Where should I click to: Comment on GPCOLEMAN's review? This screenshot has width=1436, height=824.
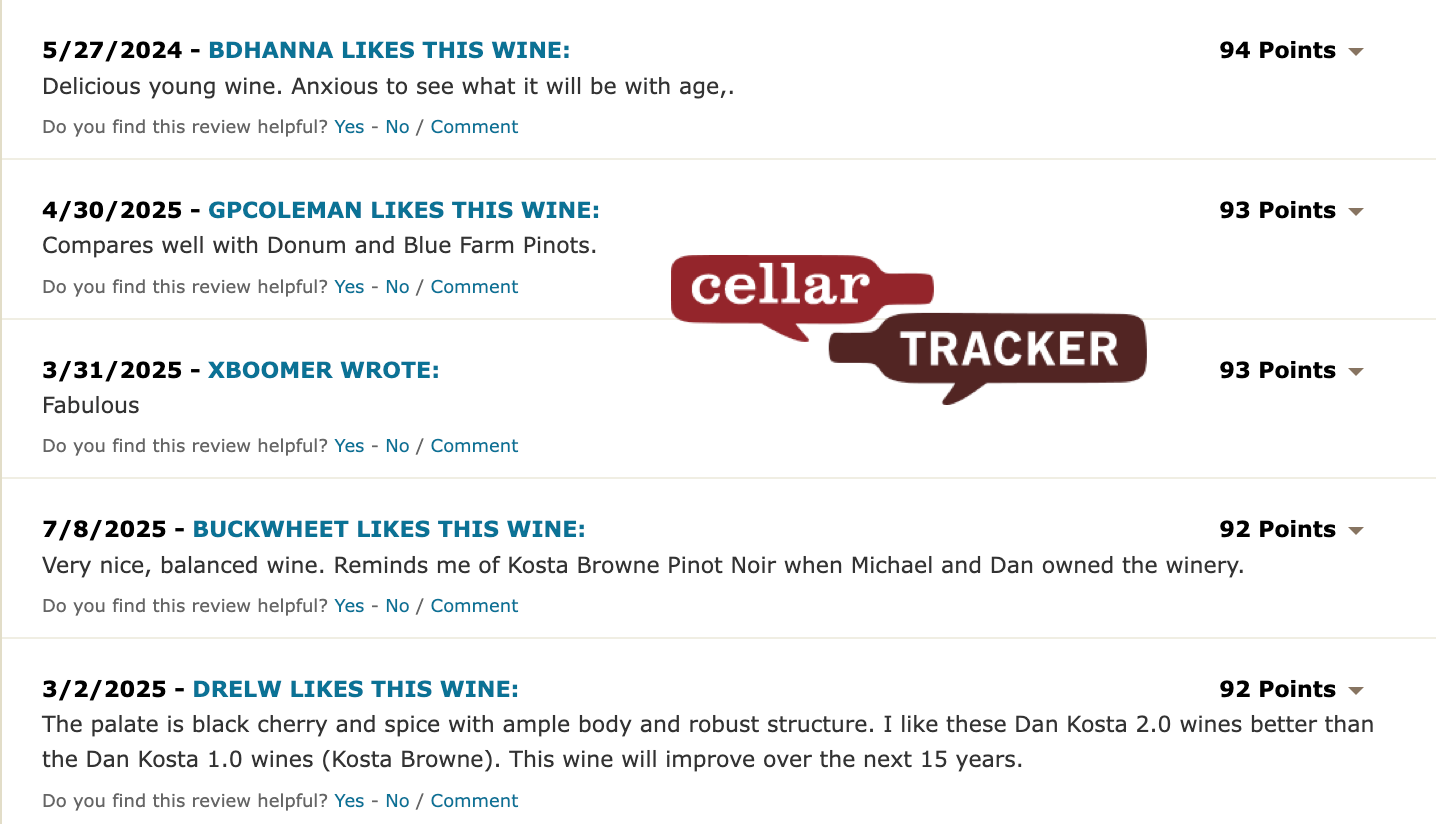click(x=474, y=287)
